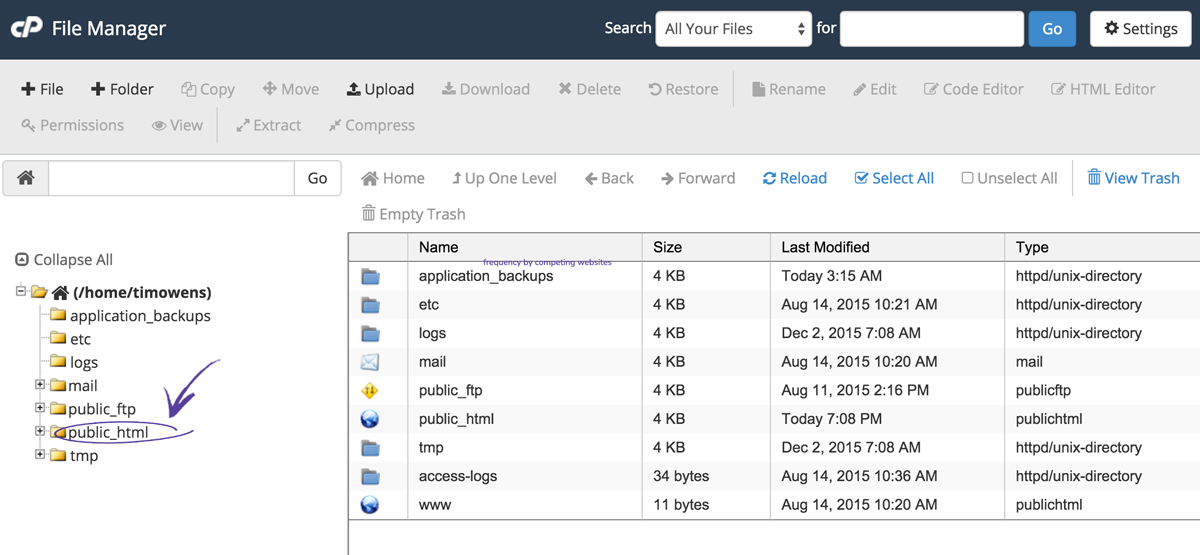Click the Reload icon

pos(769,178)
